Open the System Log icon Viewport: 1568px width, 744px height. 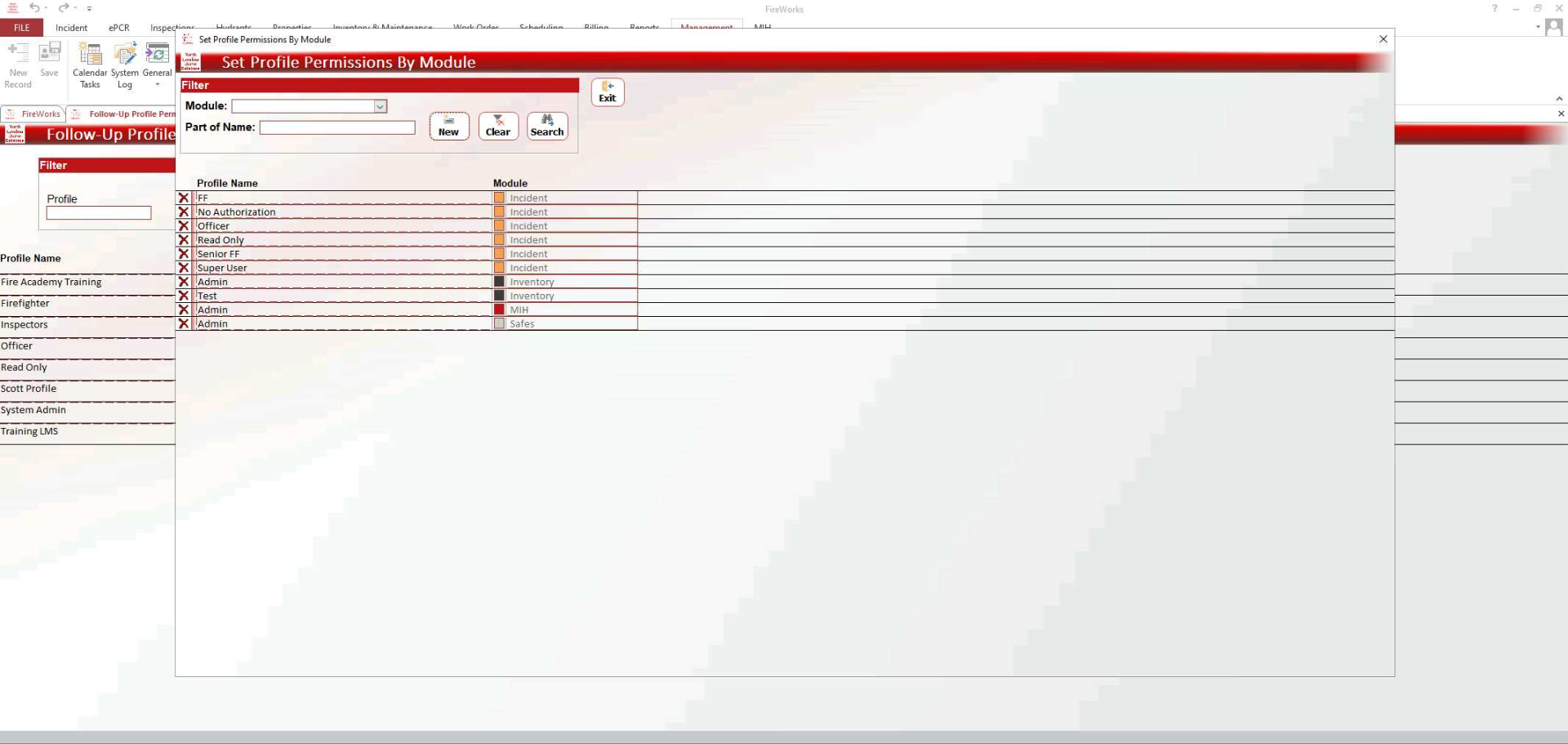124,65
